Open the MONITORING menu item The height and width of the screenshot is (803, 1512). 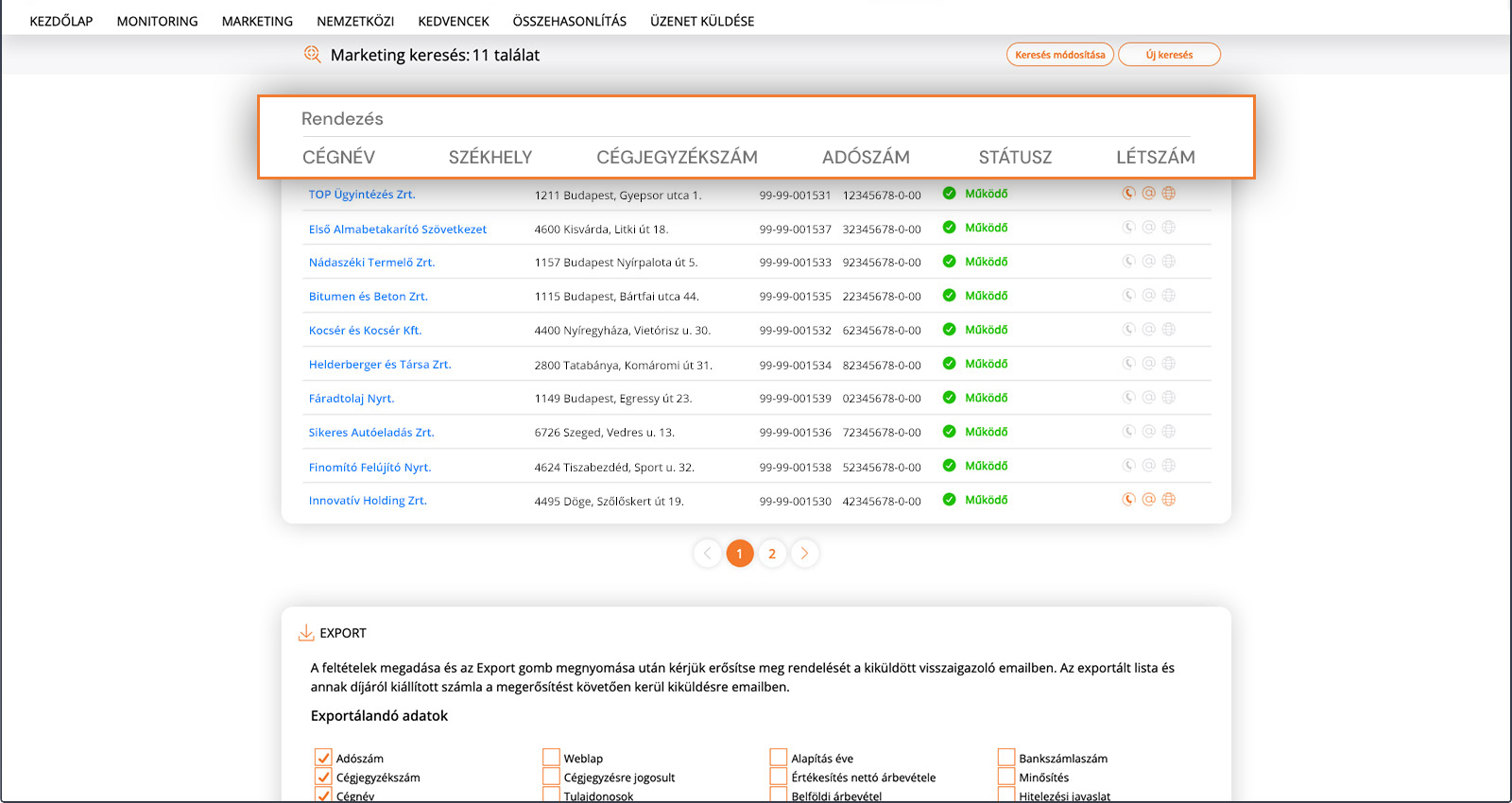click(158, 21)
